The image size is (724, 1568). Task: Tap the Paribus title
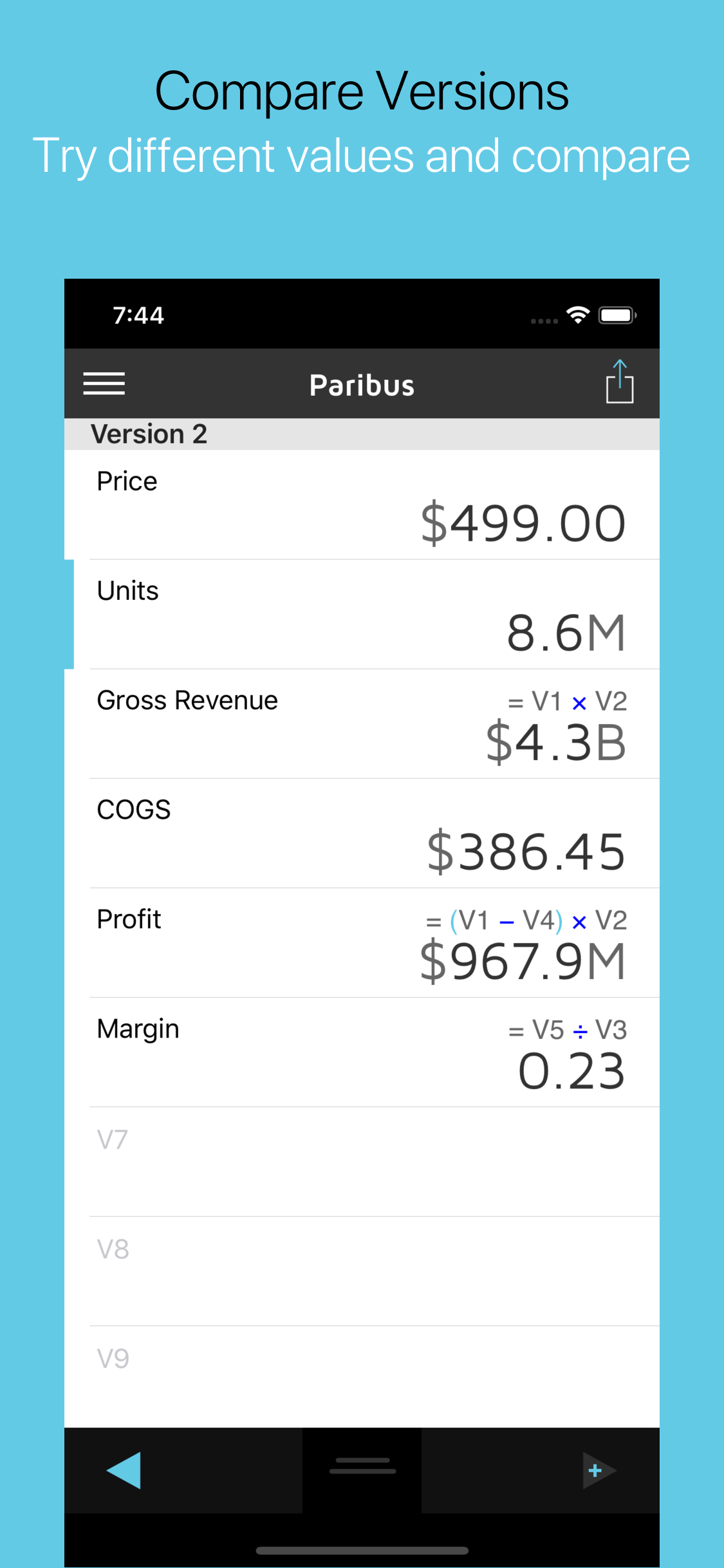point(362,386)
